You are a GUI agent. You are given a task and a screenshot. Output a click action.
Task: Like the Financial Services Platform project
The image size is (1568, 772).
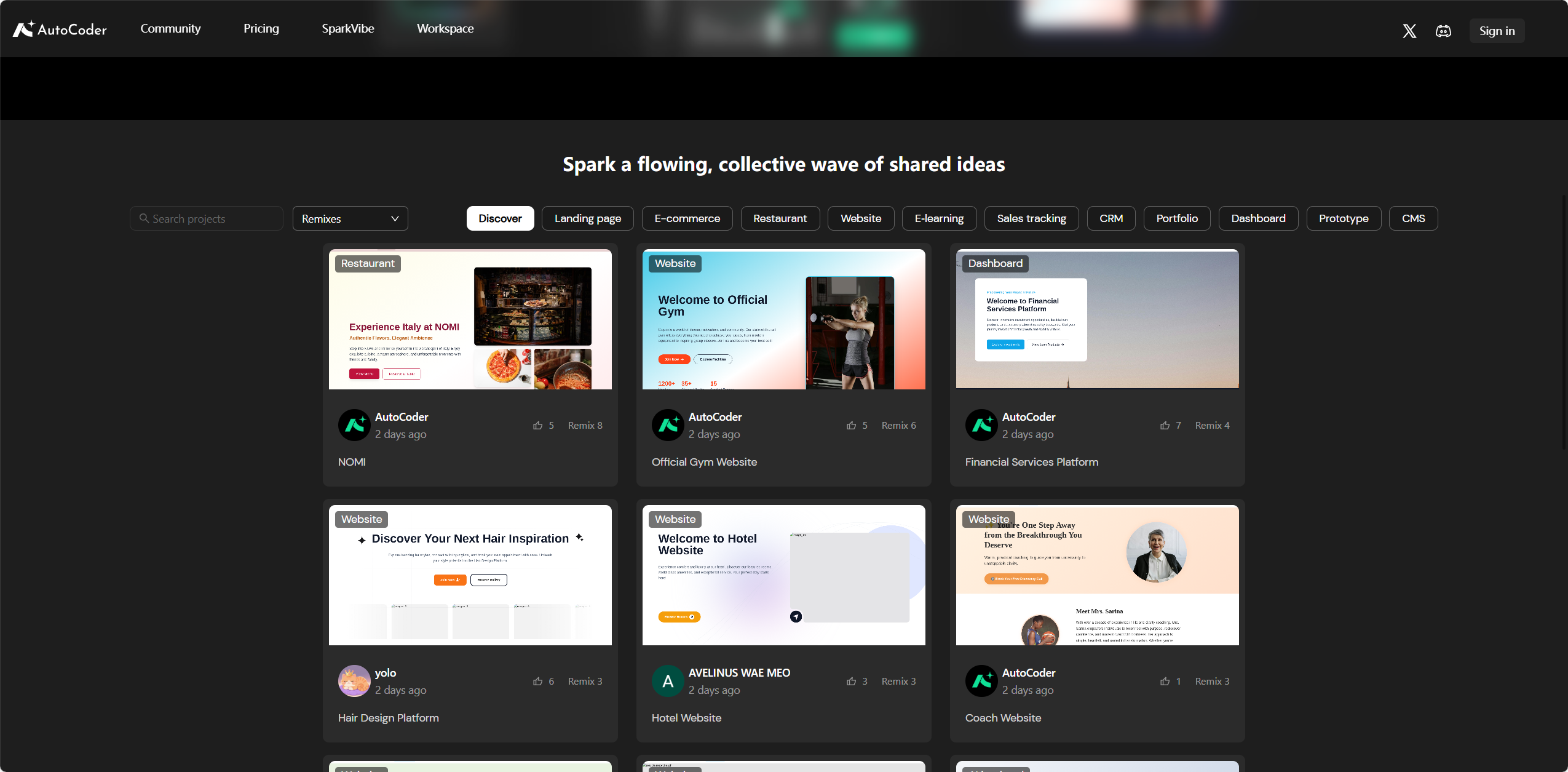pos(1165,425)
